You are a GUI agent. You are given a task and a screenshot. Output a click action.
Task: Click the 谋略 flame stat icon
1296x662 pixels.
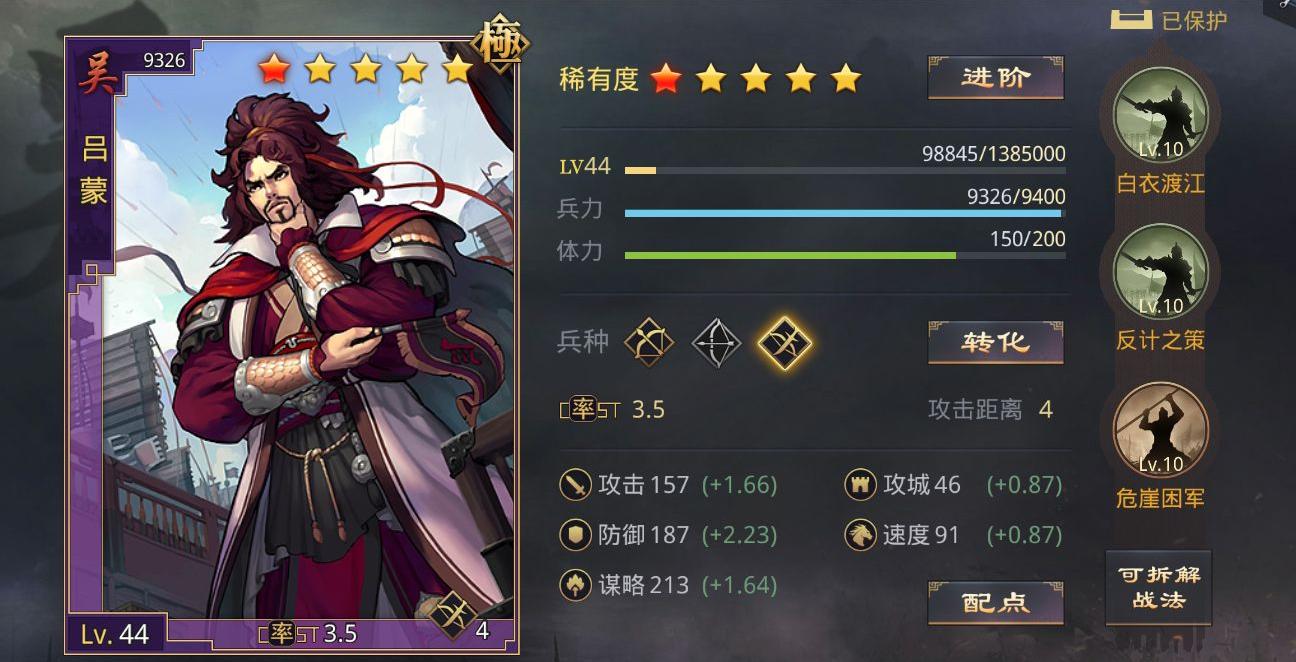point(575,585)
